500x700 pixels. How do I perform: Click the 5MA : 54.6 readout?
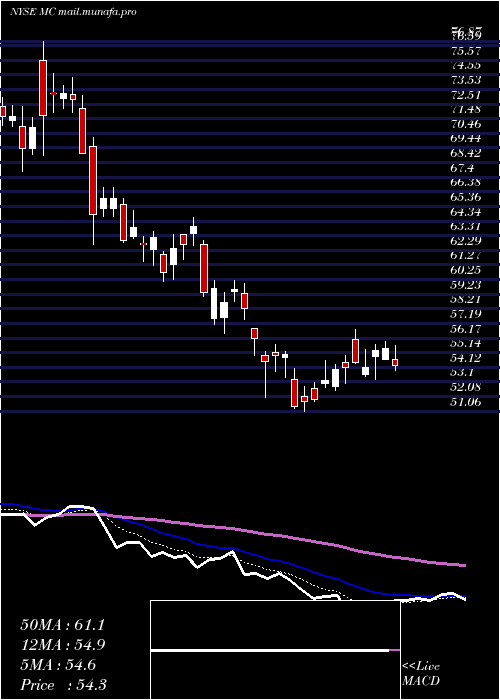(x=58, y=665)
